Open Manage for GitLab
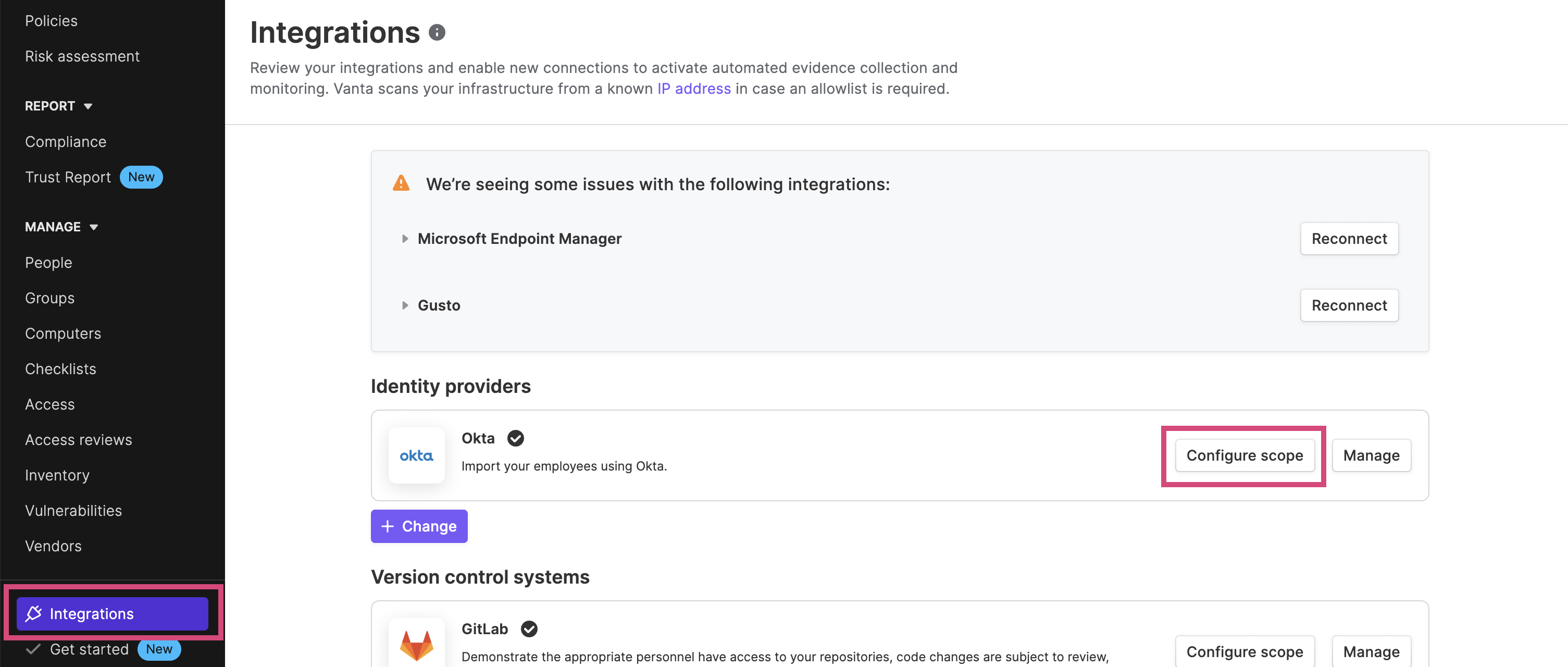This screenshot has height=667, width=1568. pos(1371,651)
